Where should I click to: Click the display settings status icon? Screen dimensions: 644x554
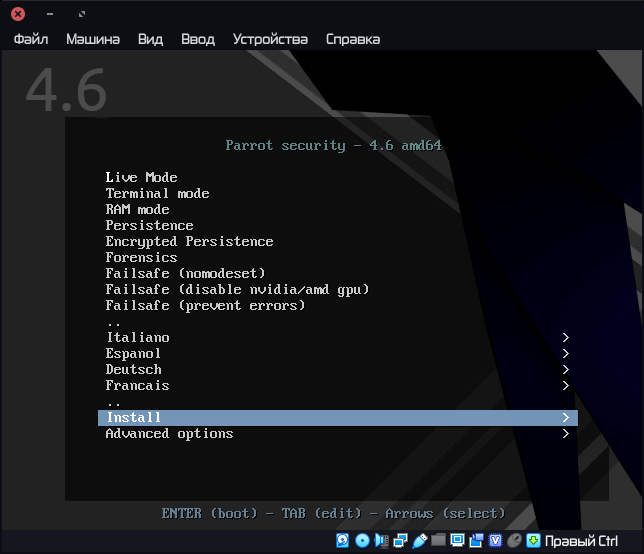457,541
